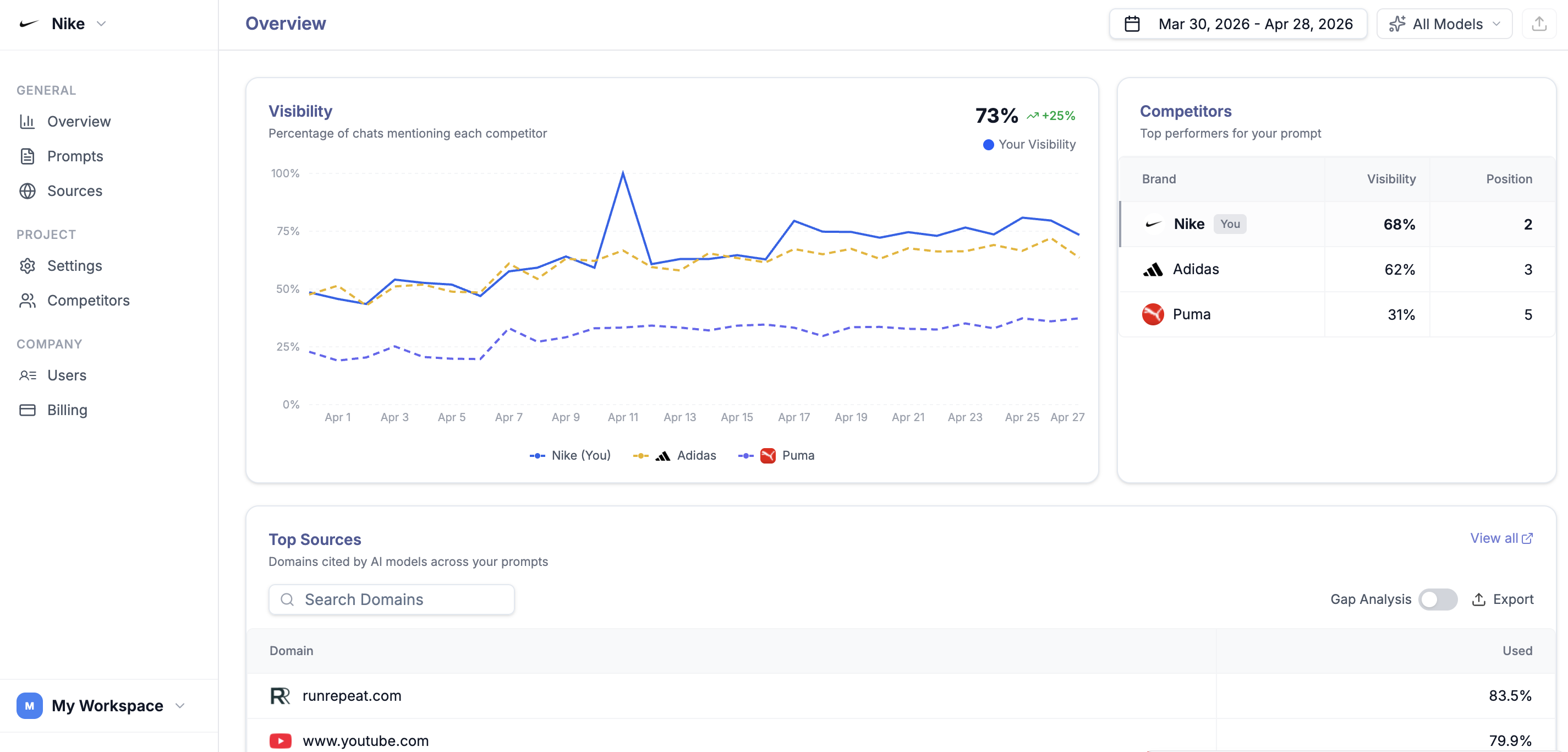The image size is (1568, 752).
Task: Click the calendar icon in date picker
Action: pos(1132,24)
